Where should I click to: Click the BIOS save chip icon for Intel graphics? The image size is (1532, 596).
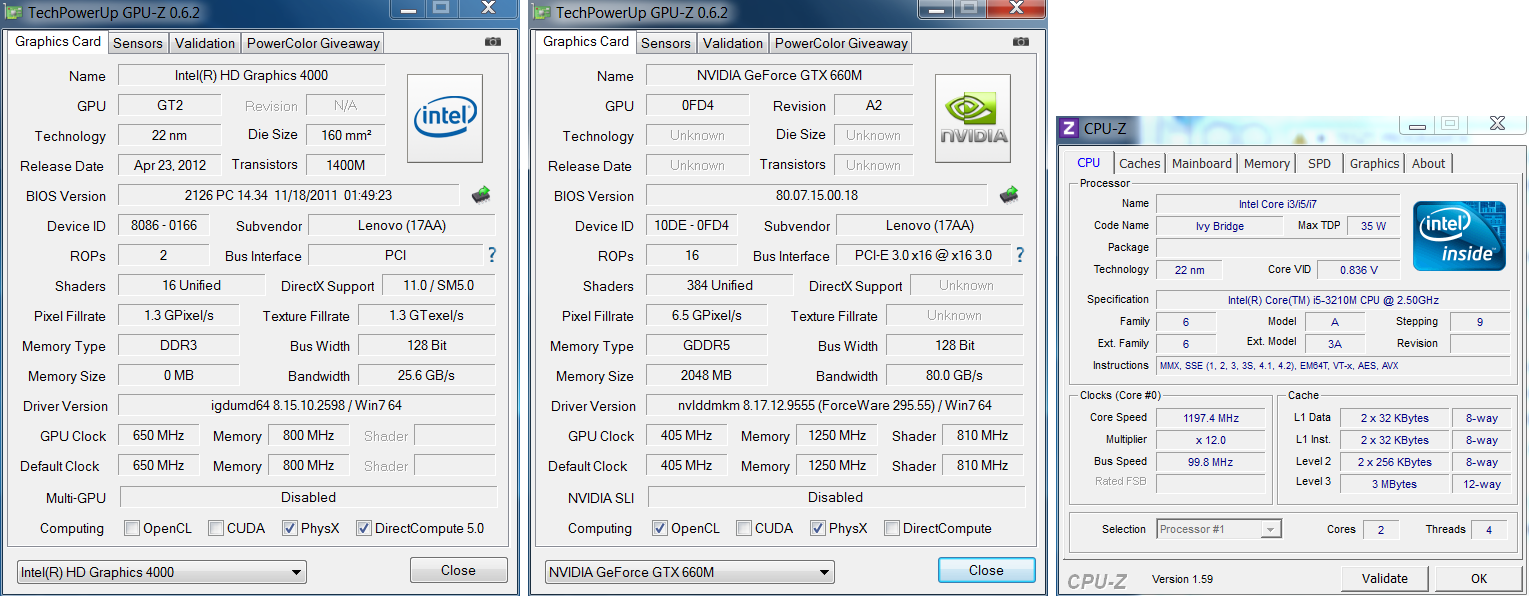point(481,195)
